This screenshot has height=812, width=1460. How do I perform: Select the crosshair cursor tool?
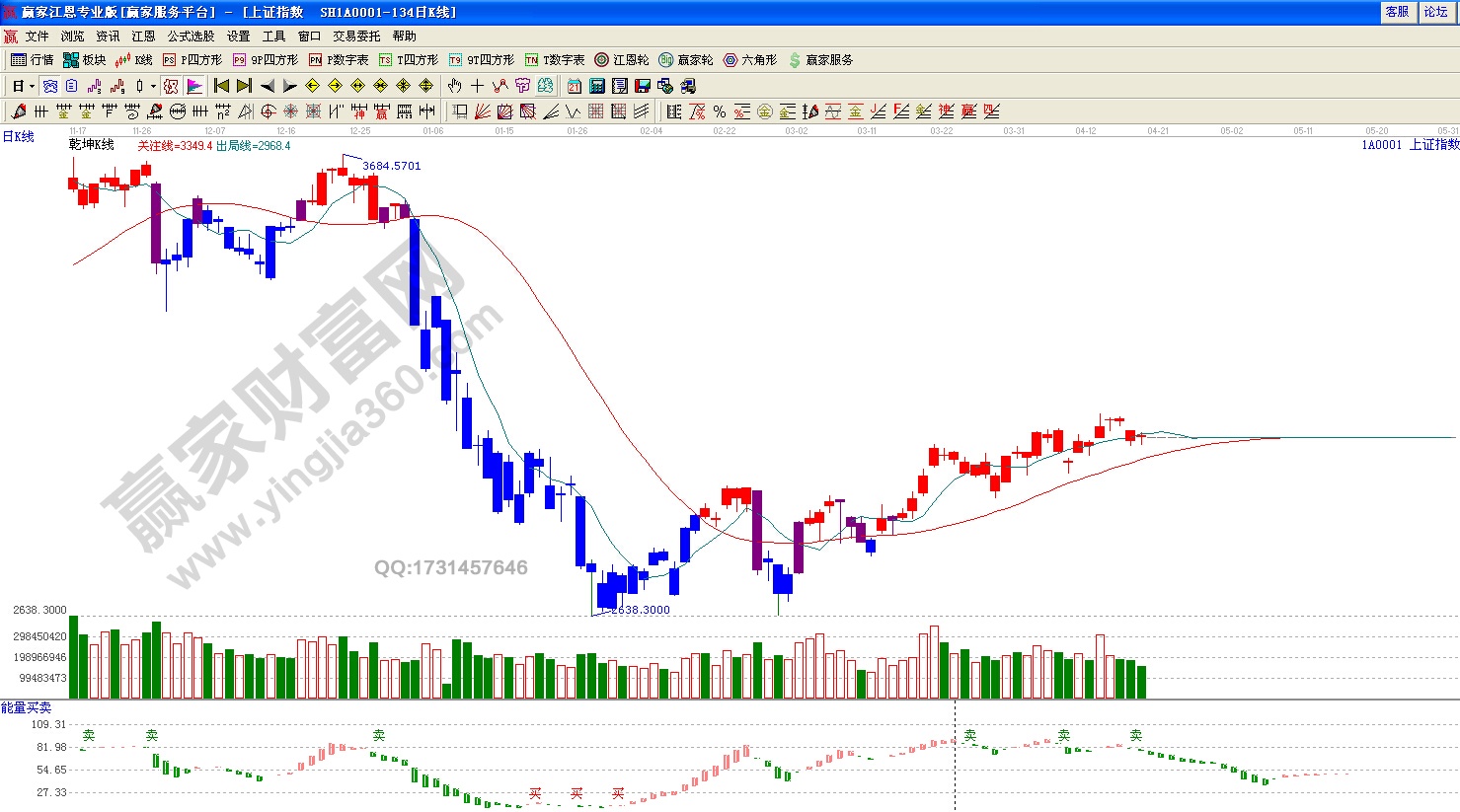pos(477,86)
